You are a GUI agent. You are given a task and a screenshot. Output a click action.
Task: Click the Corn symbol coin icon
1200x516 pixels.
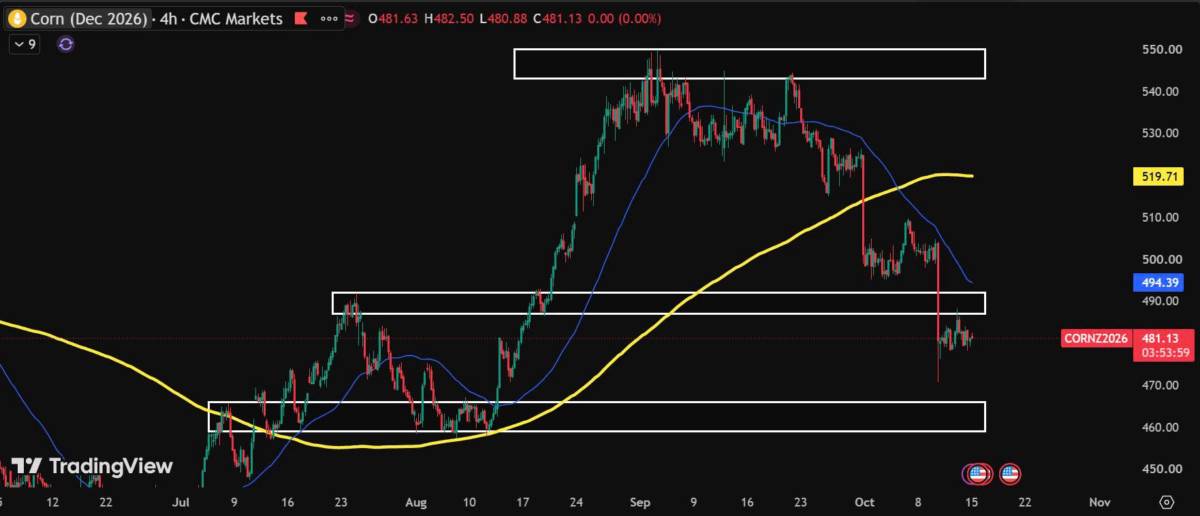tap(17, 19)
